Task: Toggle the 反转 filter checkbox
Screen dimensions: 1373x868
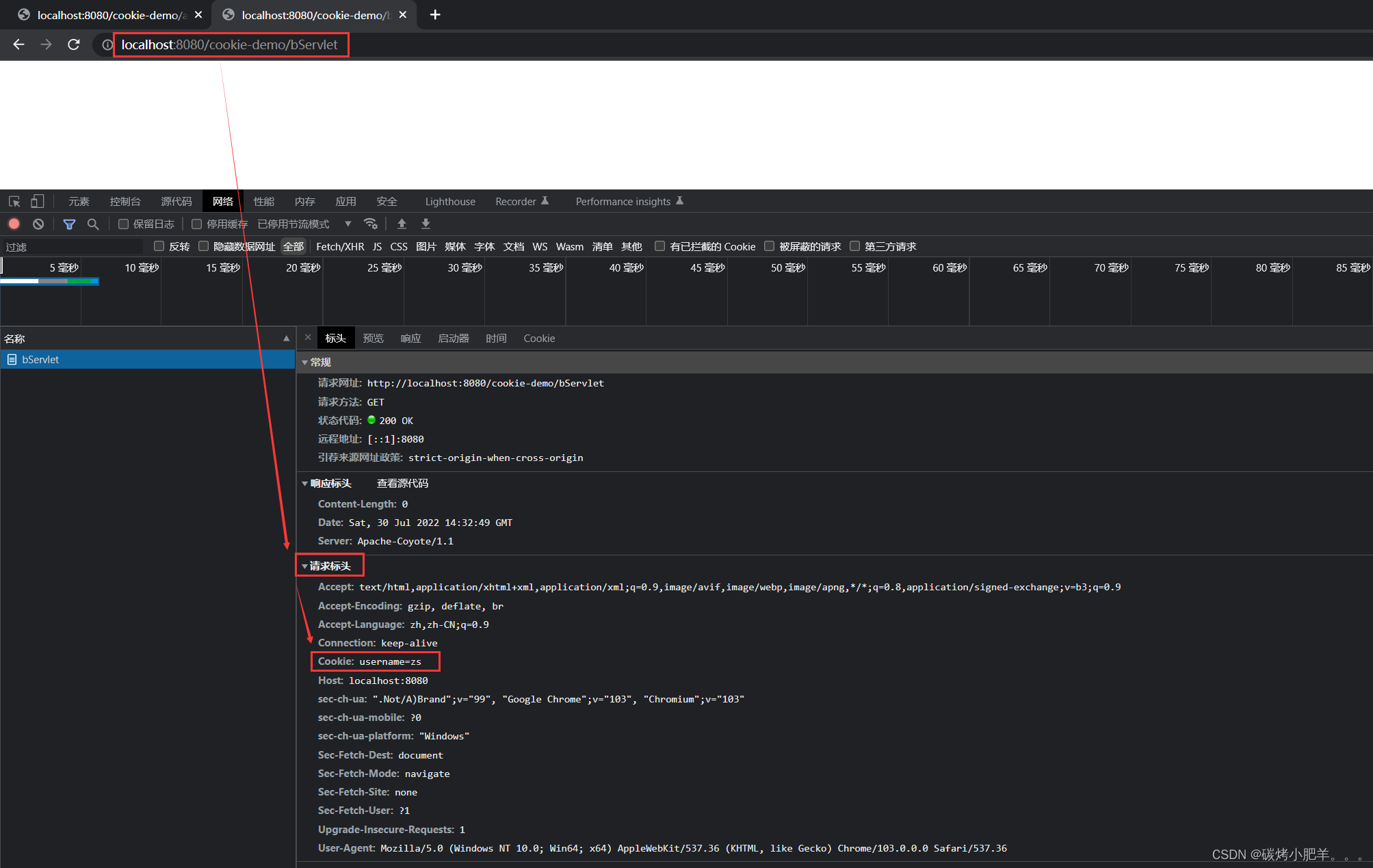Action: (159, 246)
